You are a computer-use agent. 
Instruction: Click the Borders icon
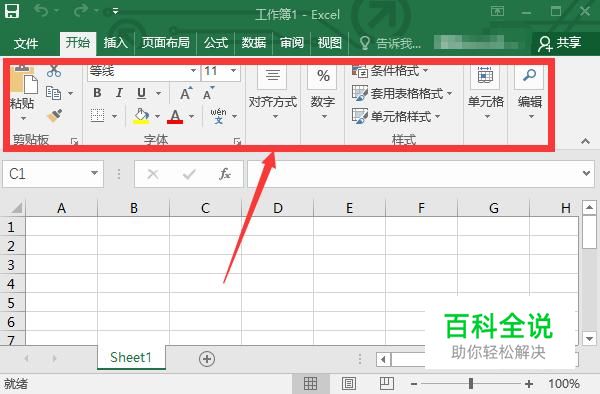click(98, 115)
